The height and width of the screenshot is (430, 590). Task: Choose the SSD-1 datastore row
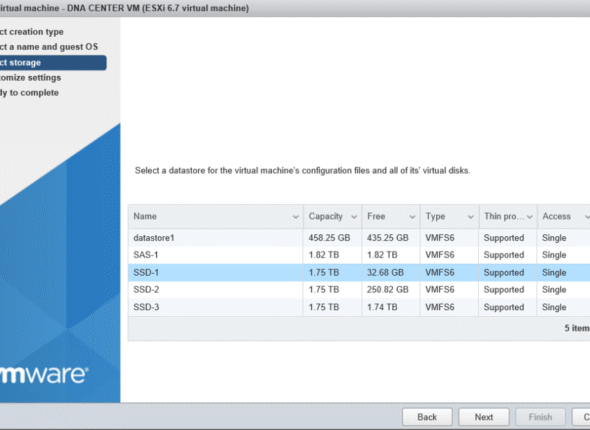359,272
